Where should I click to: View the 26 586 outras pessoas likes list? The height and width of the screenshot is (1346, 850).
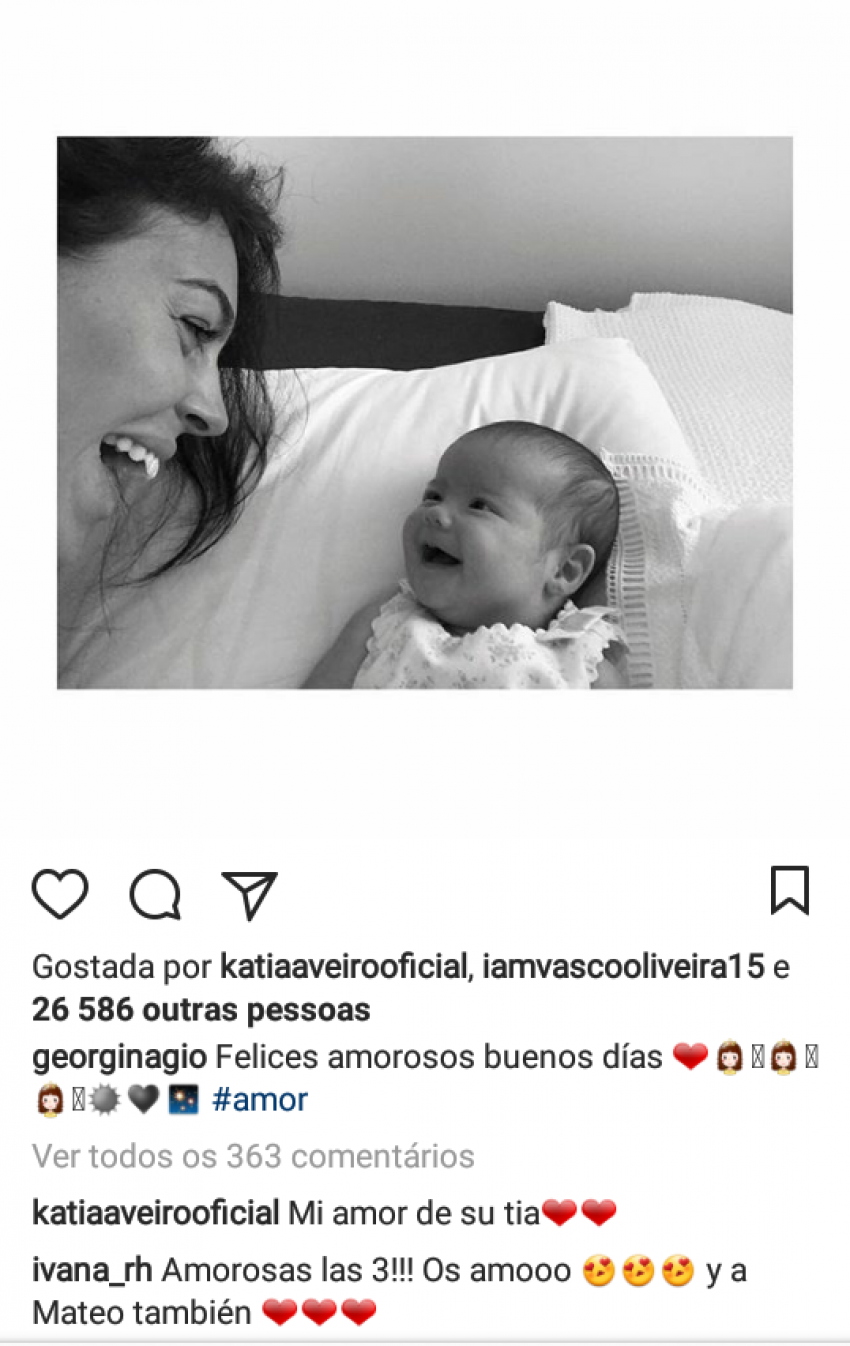pos(201,1010)
